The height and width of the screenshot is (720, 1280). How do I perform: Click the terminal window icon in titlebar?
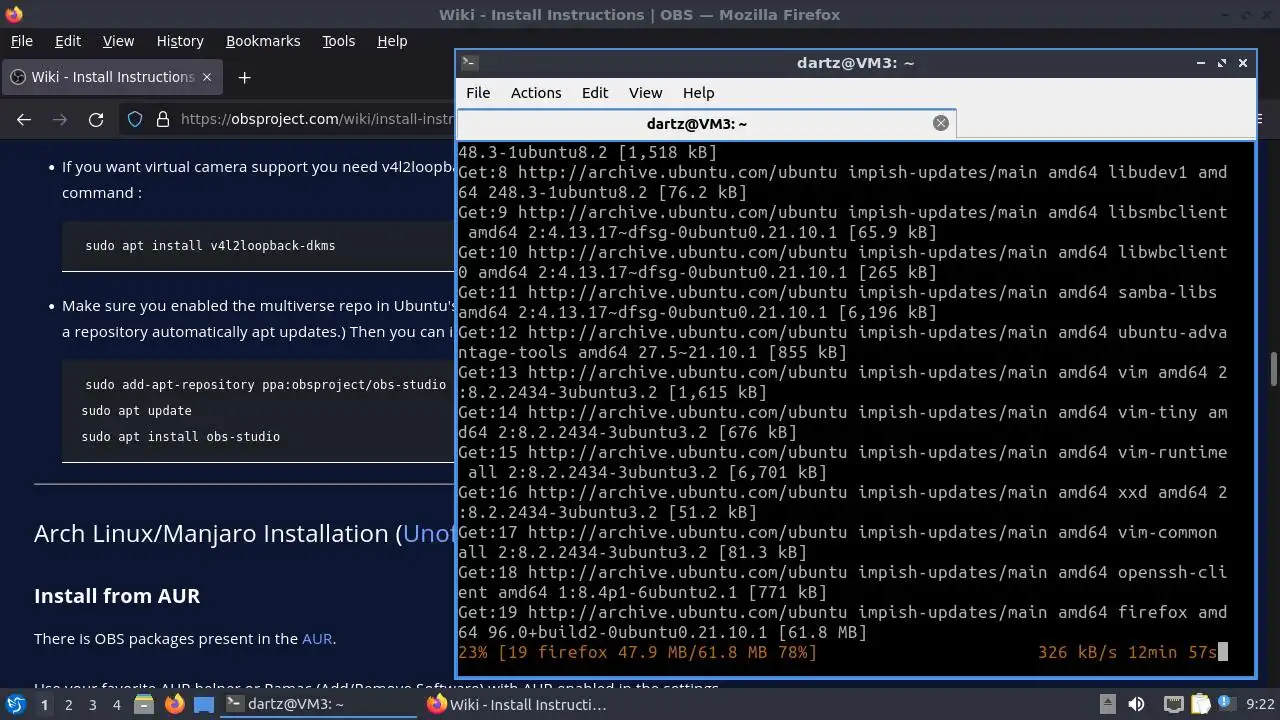point(469,62)
